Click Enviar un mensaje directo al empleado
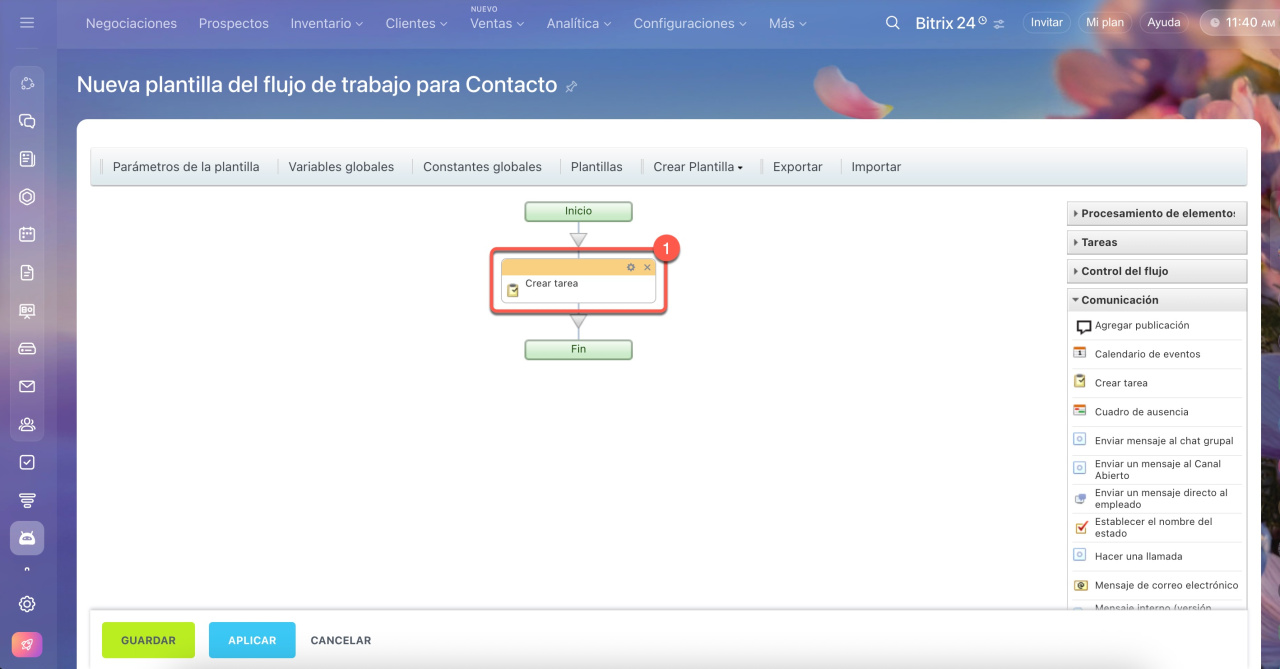The height and width of the screenshot is (669, 1280). (x=1161, y=498)
